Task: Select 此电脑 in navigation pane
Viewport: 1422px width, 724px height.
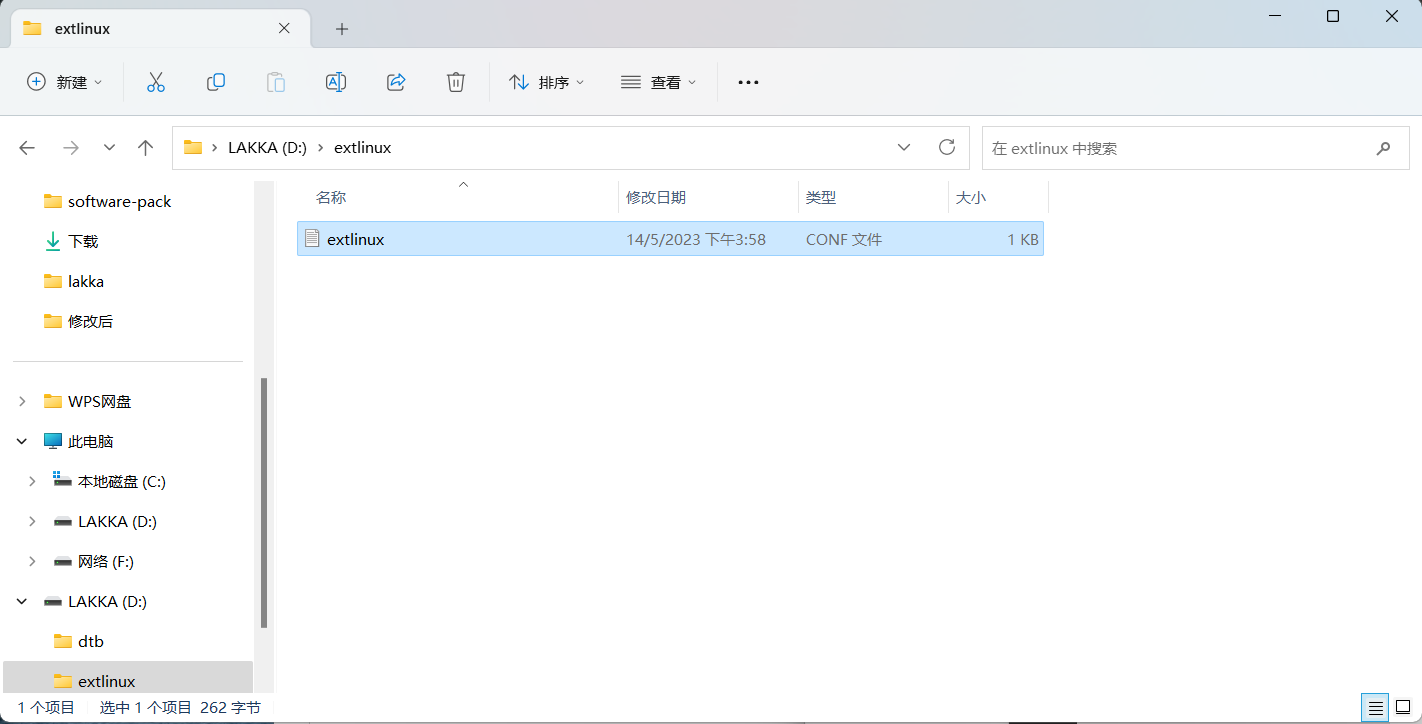Action: click(90, 441)
